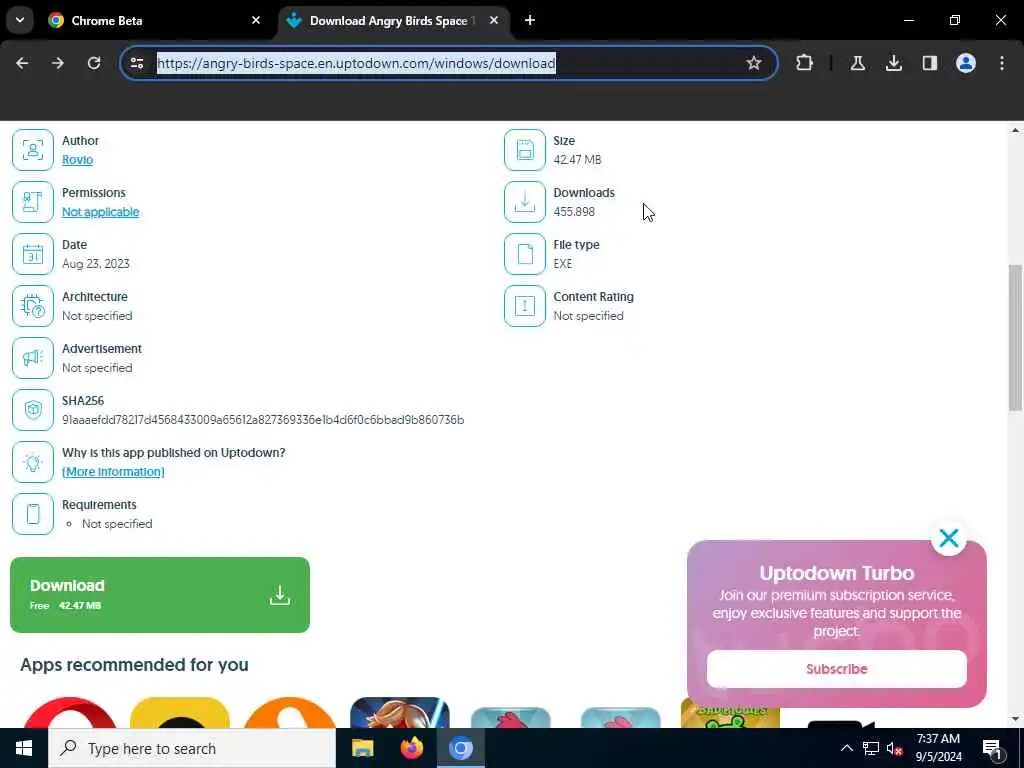This screenshot has height=768, width=1024.
Task: Close the Uptodown Turbo popup
Action: (949, 538)
